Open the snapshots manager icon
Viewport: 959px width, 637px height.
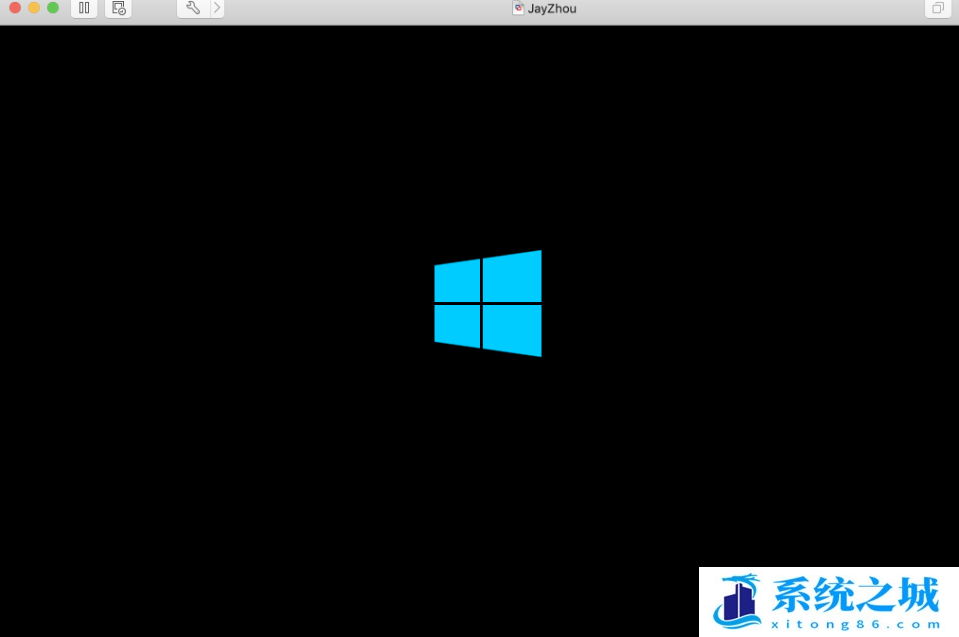(118, 8)
